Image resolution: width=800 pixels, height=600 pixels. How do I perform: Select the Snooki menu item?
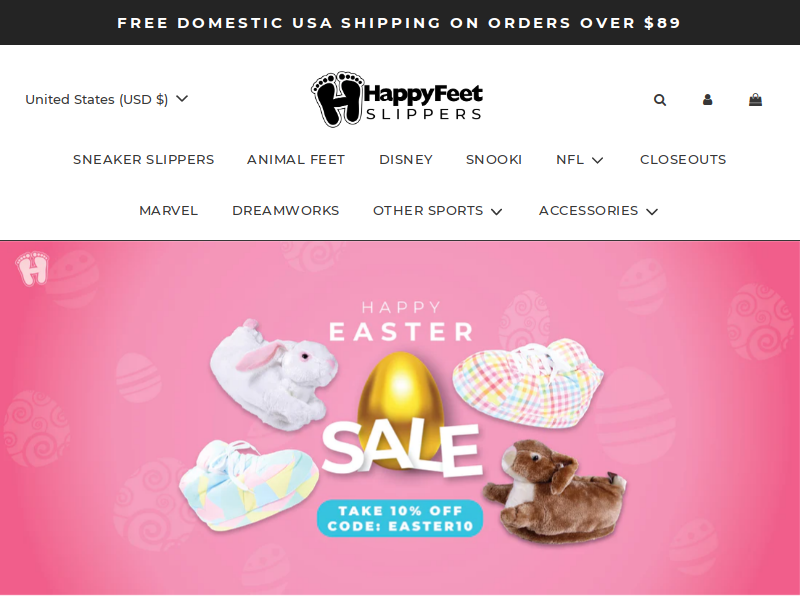(494, 160)
